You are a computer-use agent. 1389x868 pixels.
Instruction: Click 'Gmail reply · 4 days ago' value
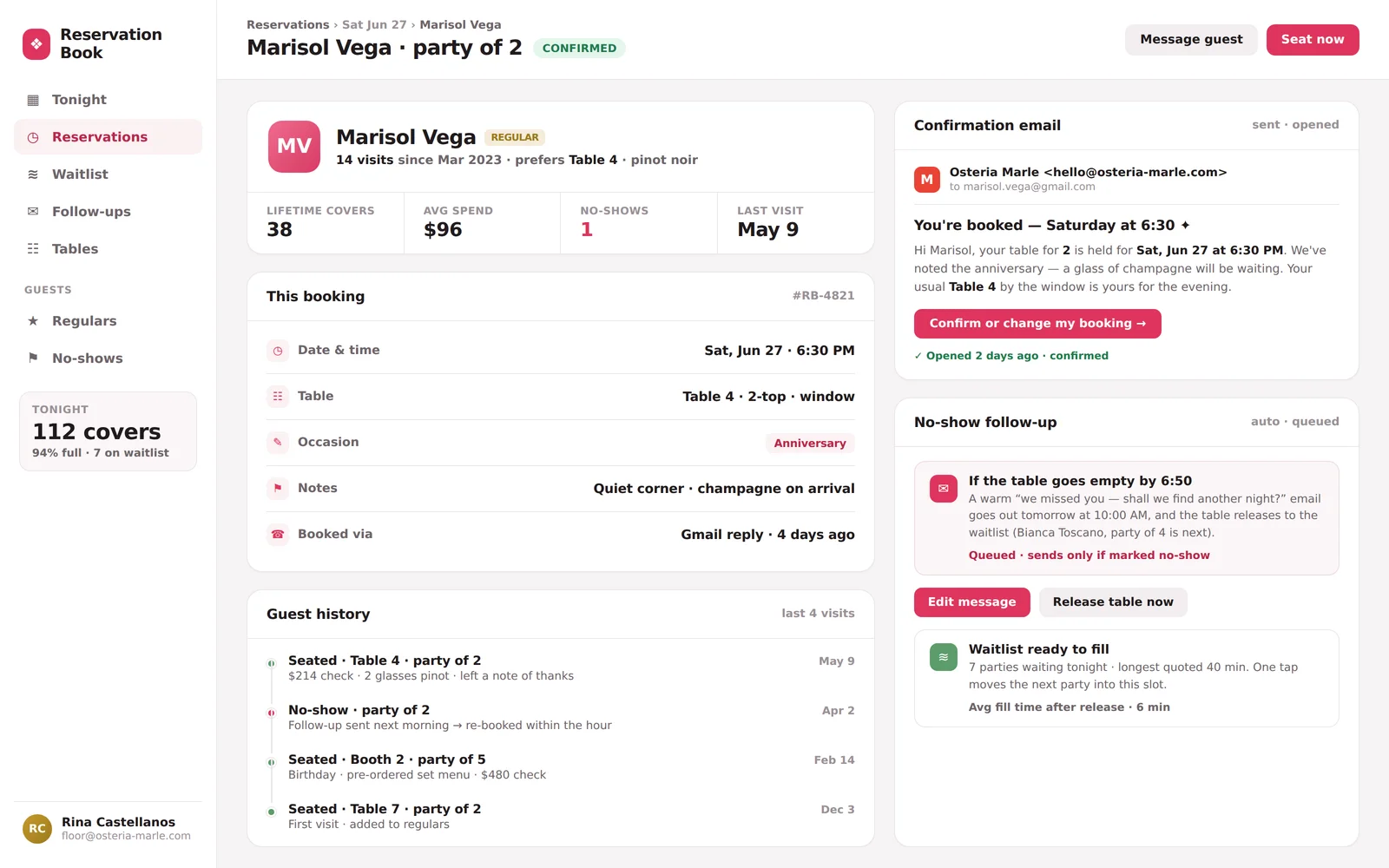click(767, 535)
